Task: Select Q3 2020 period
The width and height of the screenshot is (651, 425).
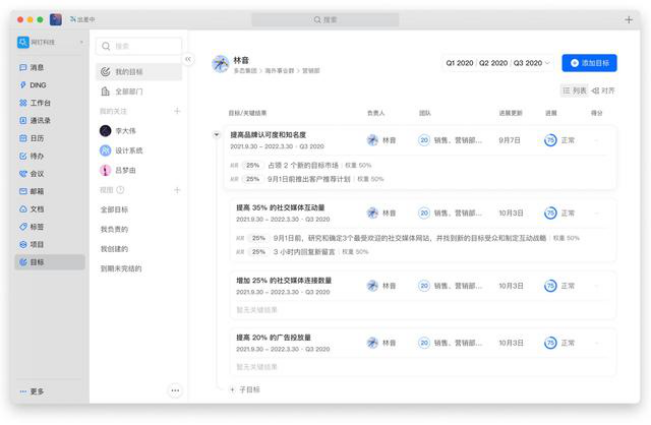Action: (x=528, y=63)
